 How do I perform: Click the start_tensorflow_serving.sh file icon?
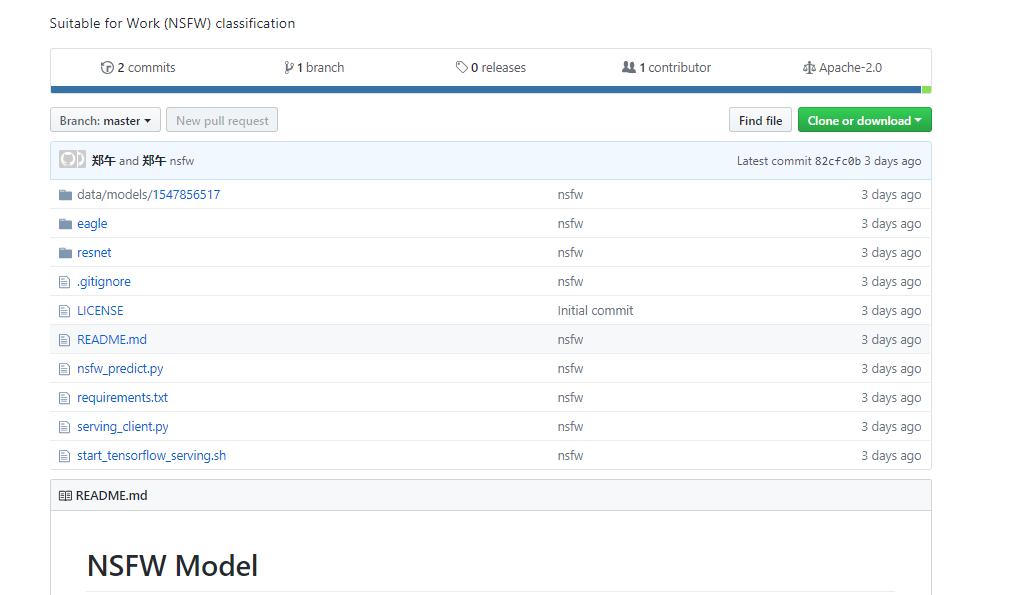[64, 456]
